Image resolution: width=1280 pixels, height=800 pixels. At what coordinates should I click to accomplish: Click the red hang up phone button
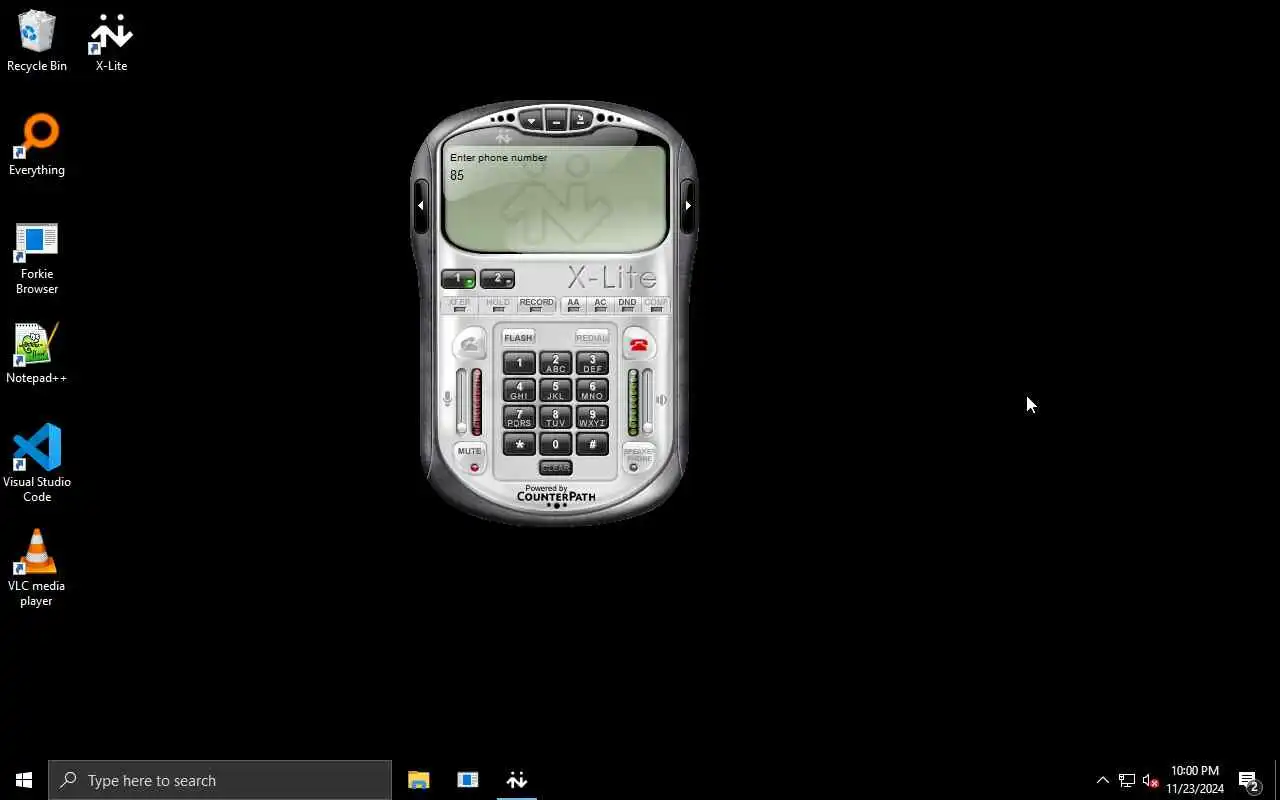point(639,345)
